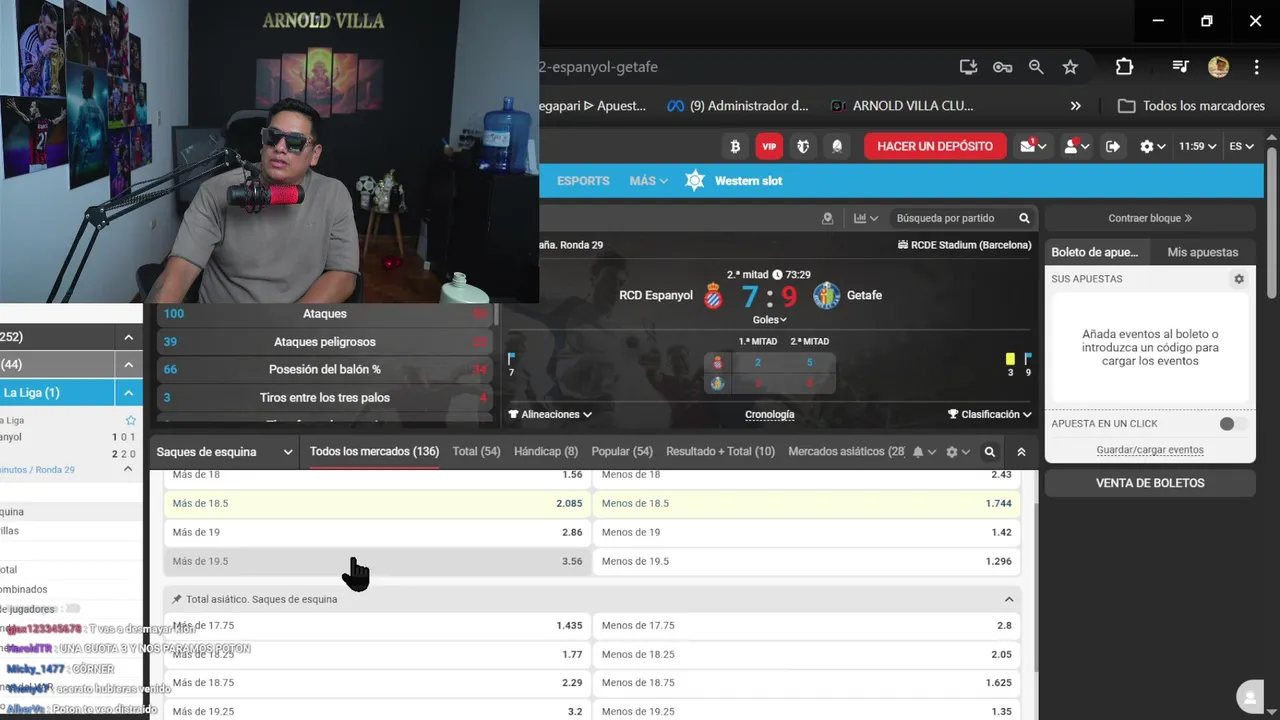Select the Total (54) tab
This screenshot has width=1280, height=720.
point(476,452)
